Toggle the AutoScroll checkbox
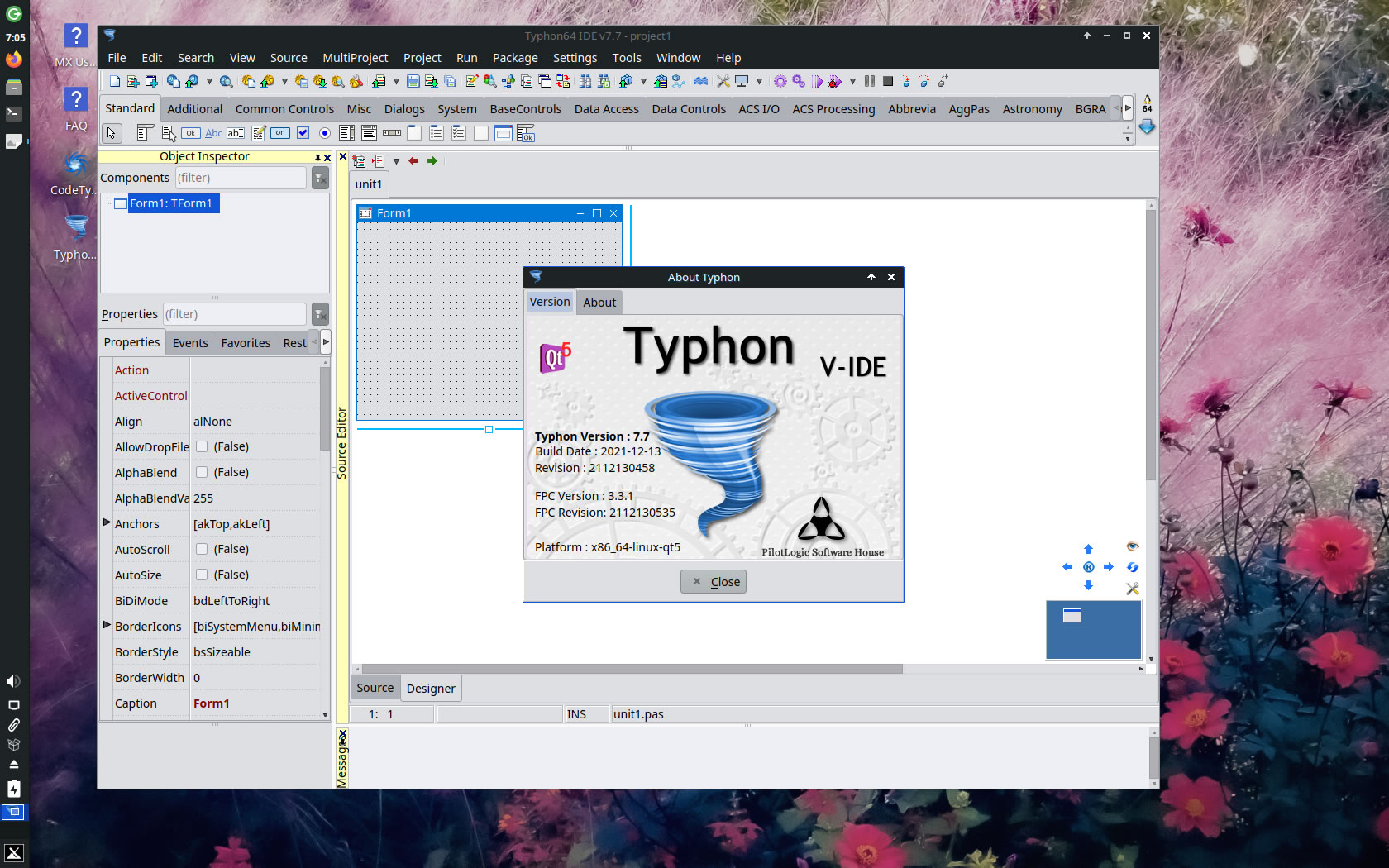Screen dimensions: 1389x868 click(202, 549)
